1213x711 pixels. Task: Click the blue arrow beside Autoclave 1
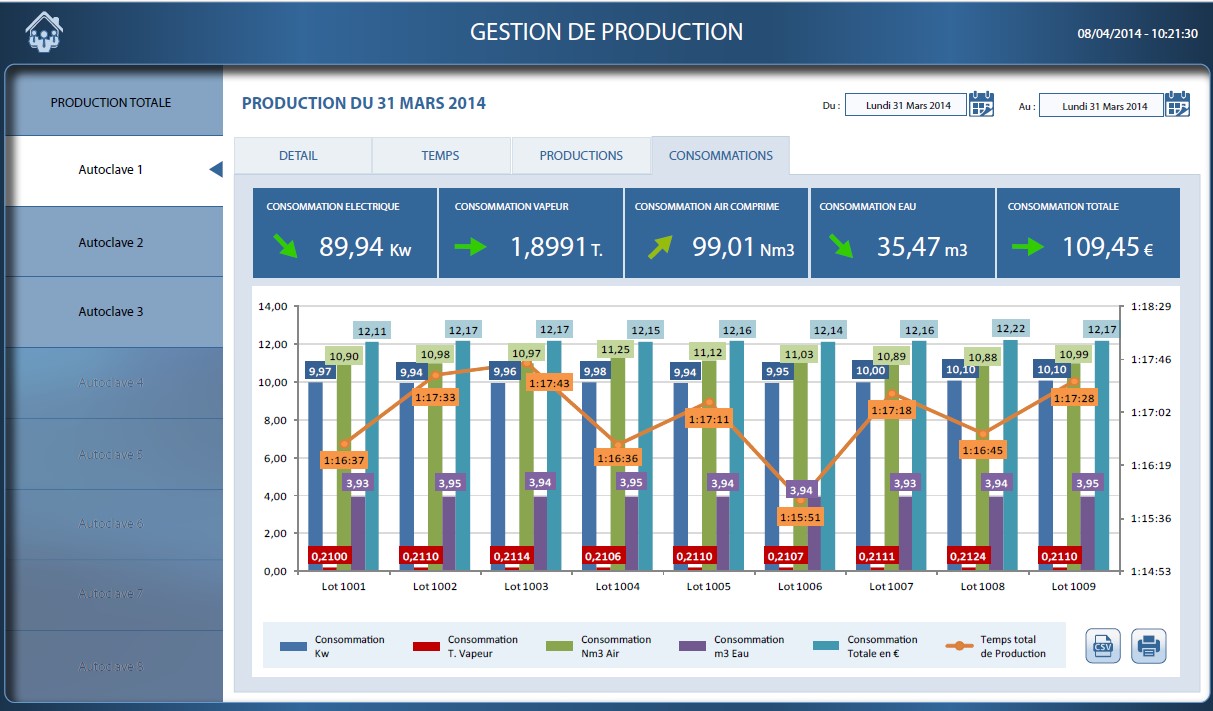pos(215,170)
